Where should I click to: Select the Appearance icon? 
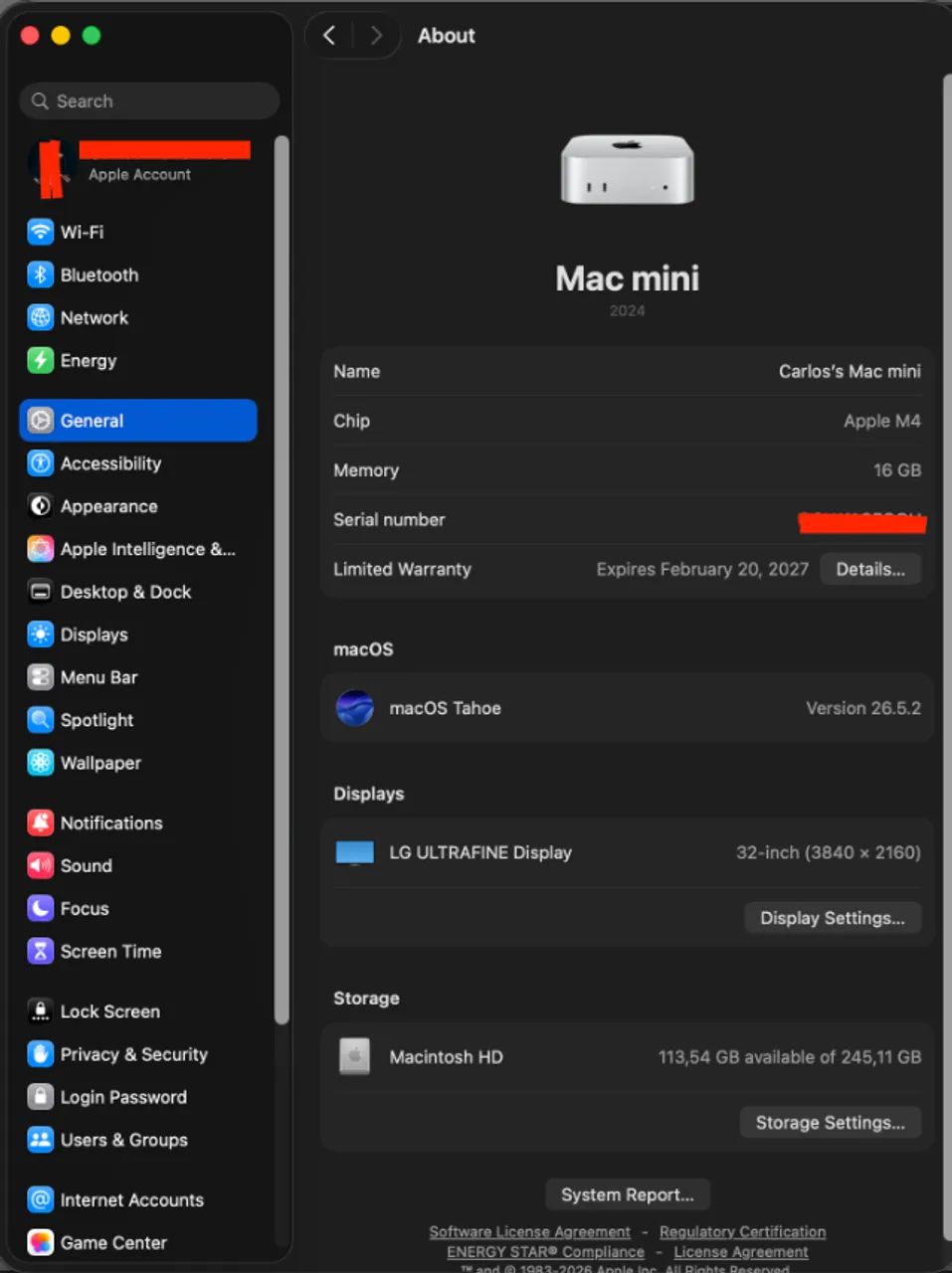[40, 506]
